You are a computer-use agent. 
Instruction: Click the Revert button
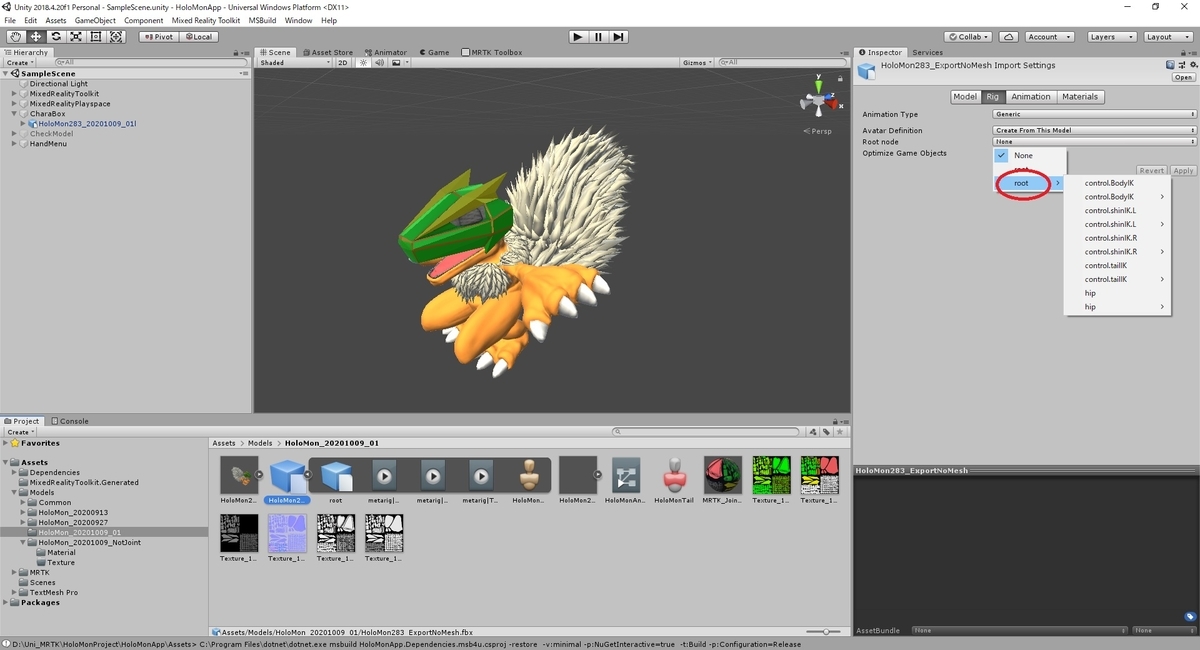pyautogui.click(x=1152, y=171)
